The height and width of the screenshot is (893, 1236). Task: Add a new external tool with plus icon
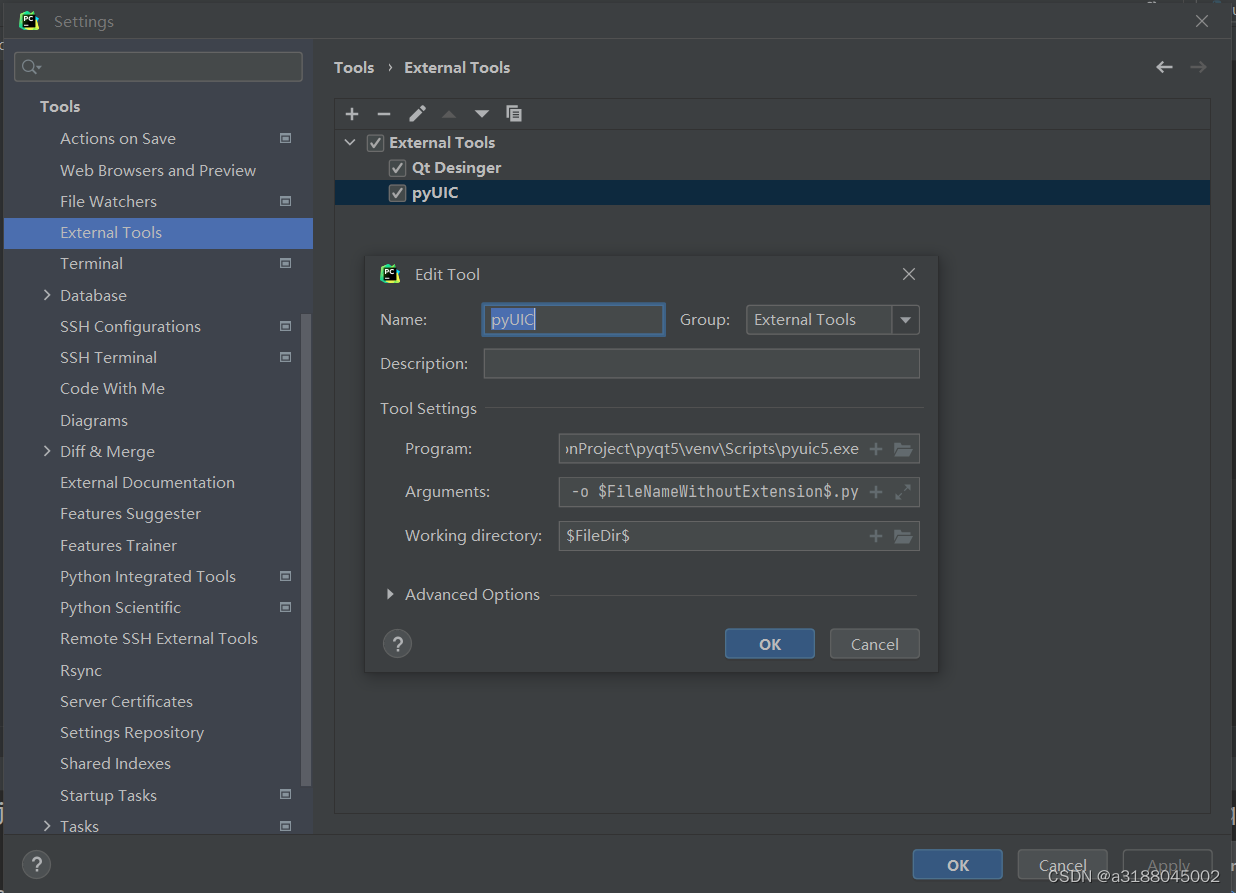coord(352,114)
